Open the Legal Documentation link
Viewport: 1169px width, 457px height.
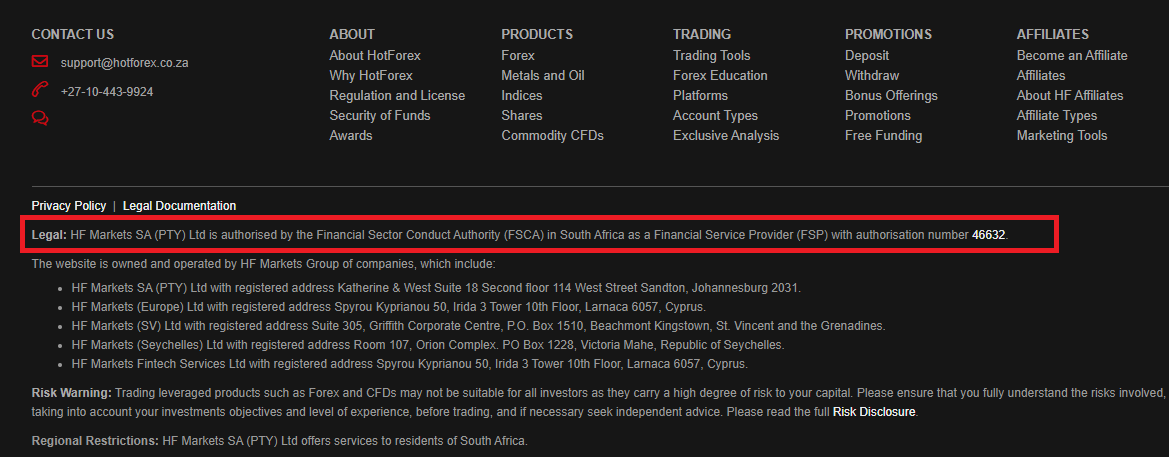click(x=180, y=206)
